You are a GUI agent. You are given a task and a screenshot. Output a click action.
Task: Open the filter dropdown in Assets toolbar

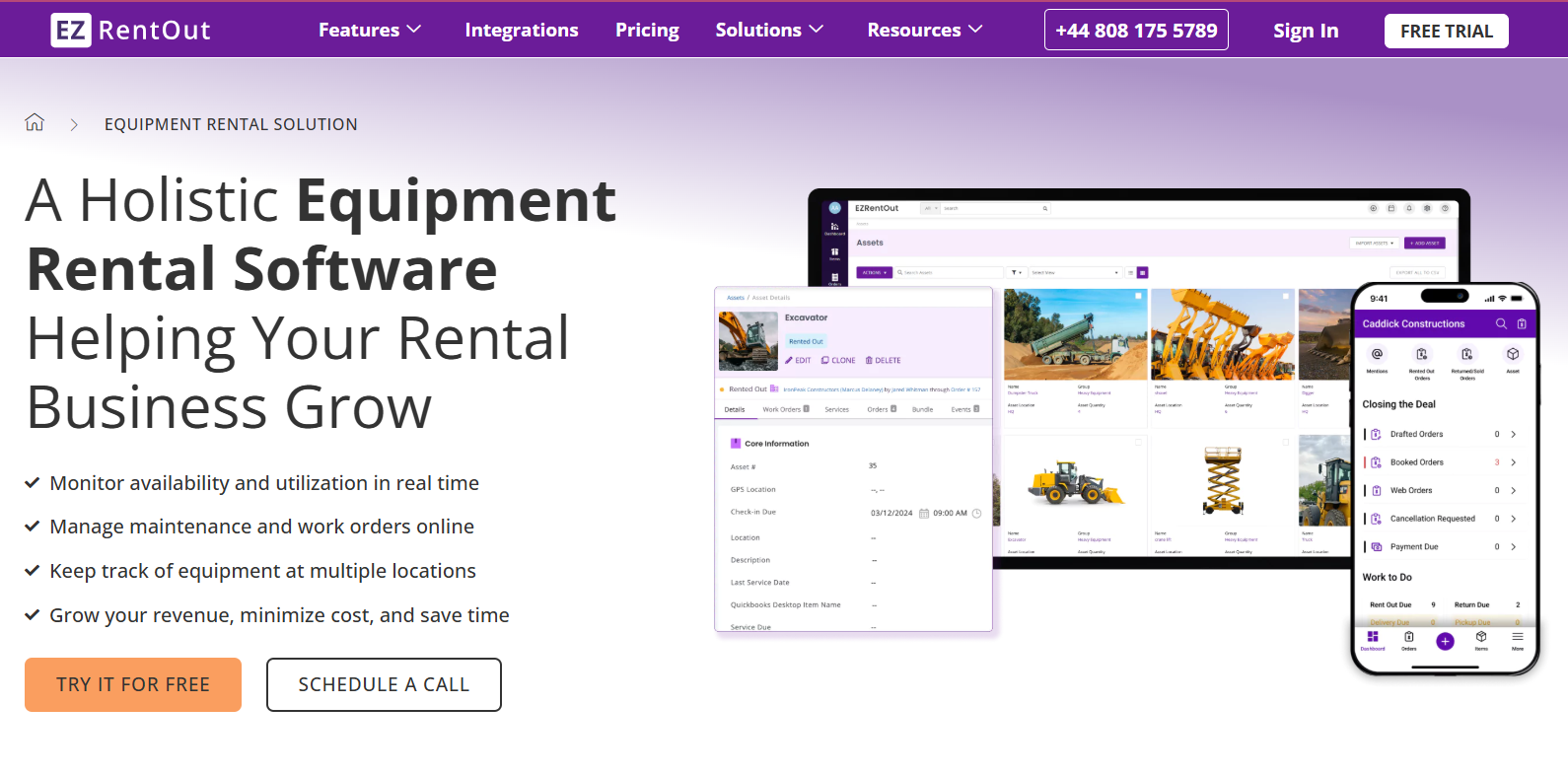1017,272
